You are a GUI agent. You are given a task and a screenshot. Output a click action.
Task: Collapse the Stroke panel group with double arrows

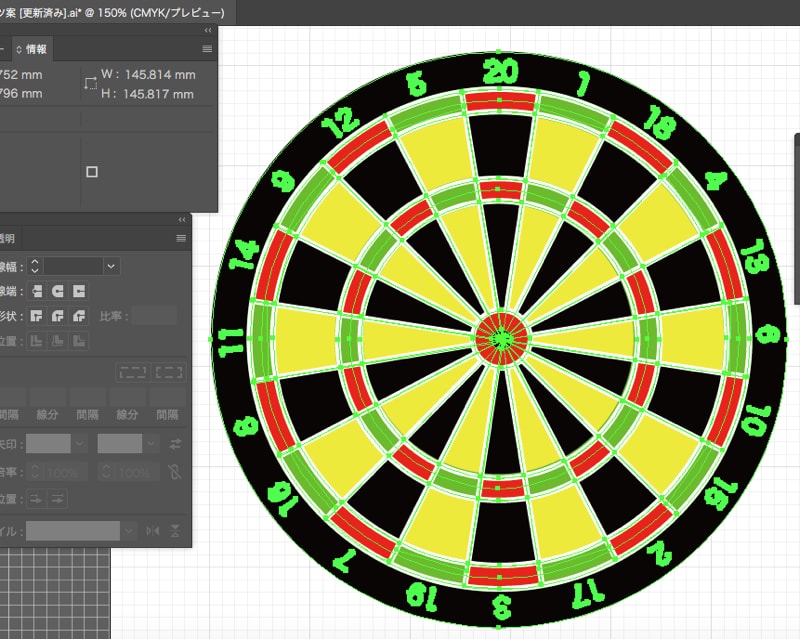tap(181, 219)
